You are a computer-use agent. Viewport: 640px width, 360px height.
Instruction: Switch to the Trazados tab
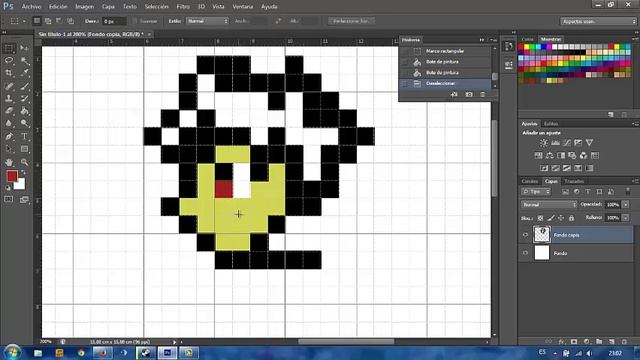(574, 181)
